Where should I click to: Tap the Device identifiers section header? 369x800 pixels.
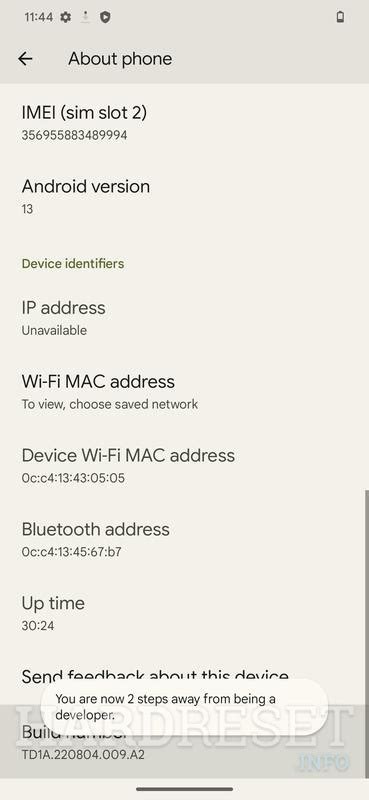(73, 264)
